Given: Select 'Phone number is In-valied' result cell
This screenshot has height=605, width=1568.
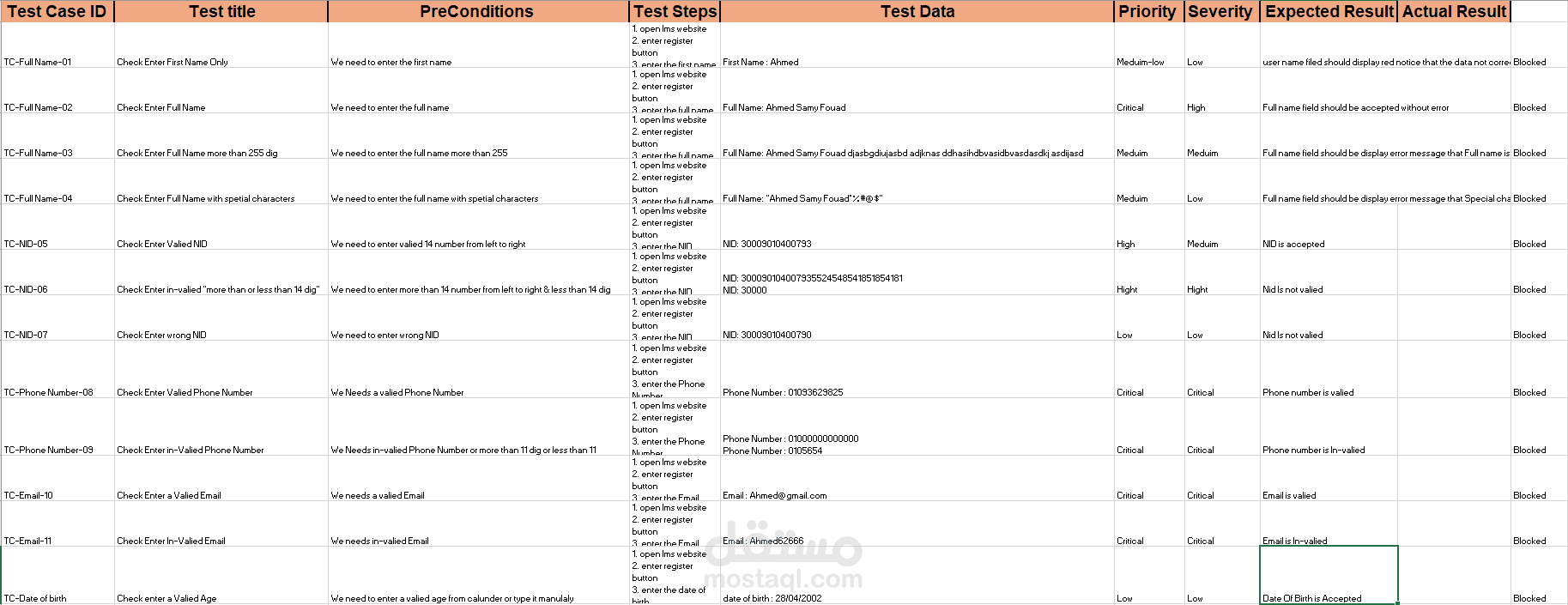Looking at the screenshot, I should click(1329, 427).
